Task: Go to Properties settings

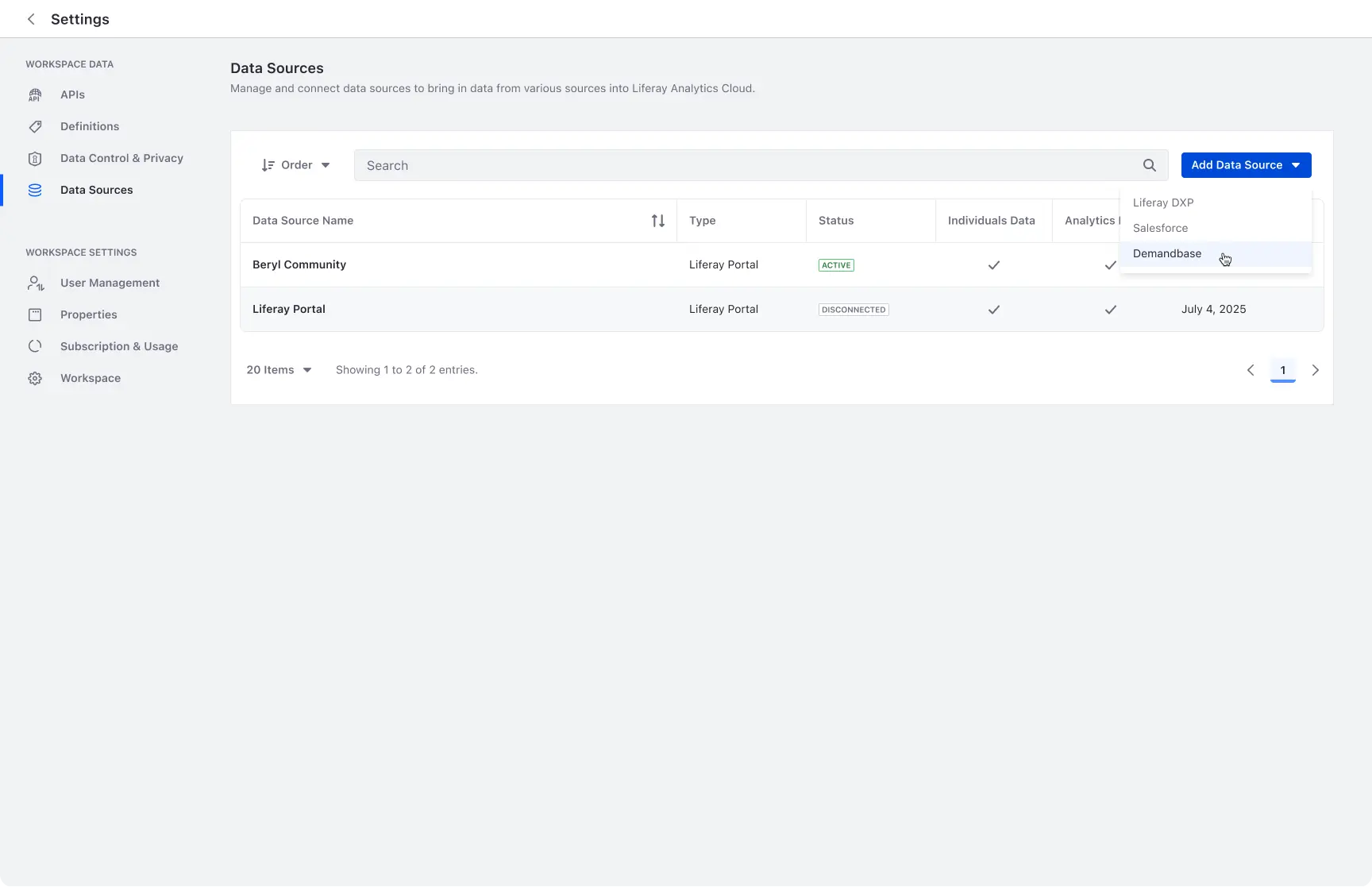Action: (89, 314)
